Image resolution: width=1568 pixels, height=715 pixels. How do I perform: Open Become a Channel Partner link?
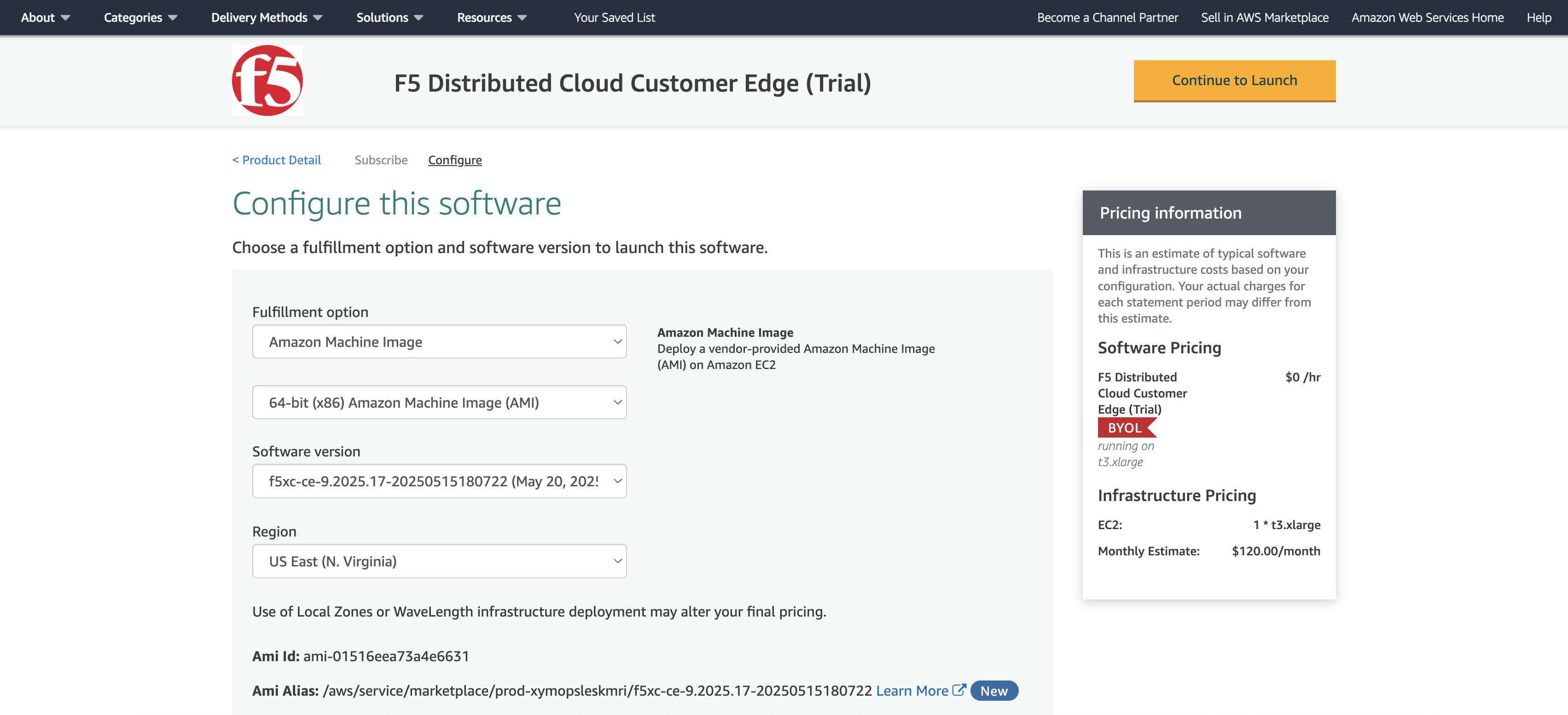point(1107,17)
